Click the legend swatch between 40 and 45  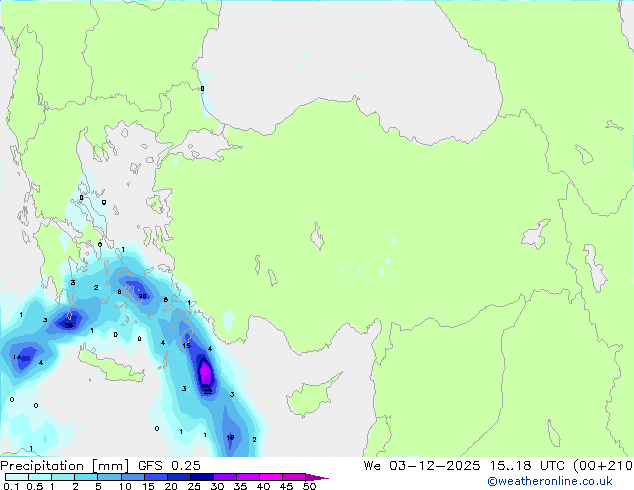271,477
